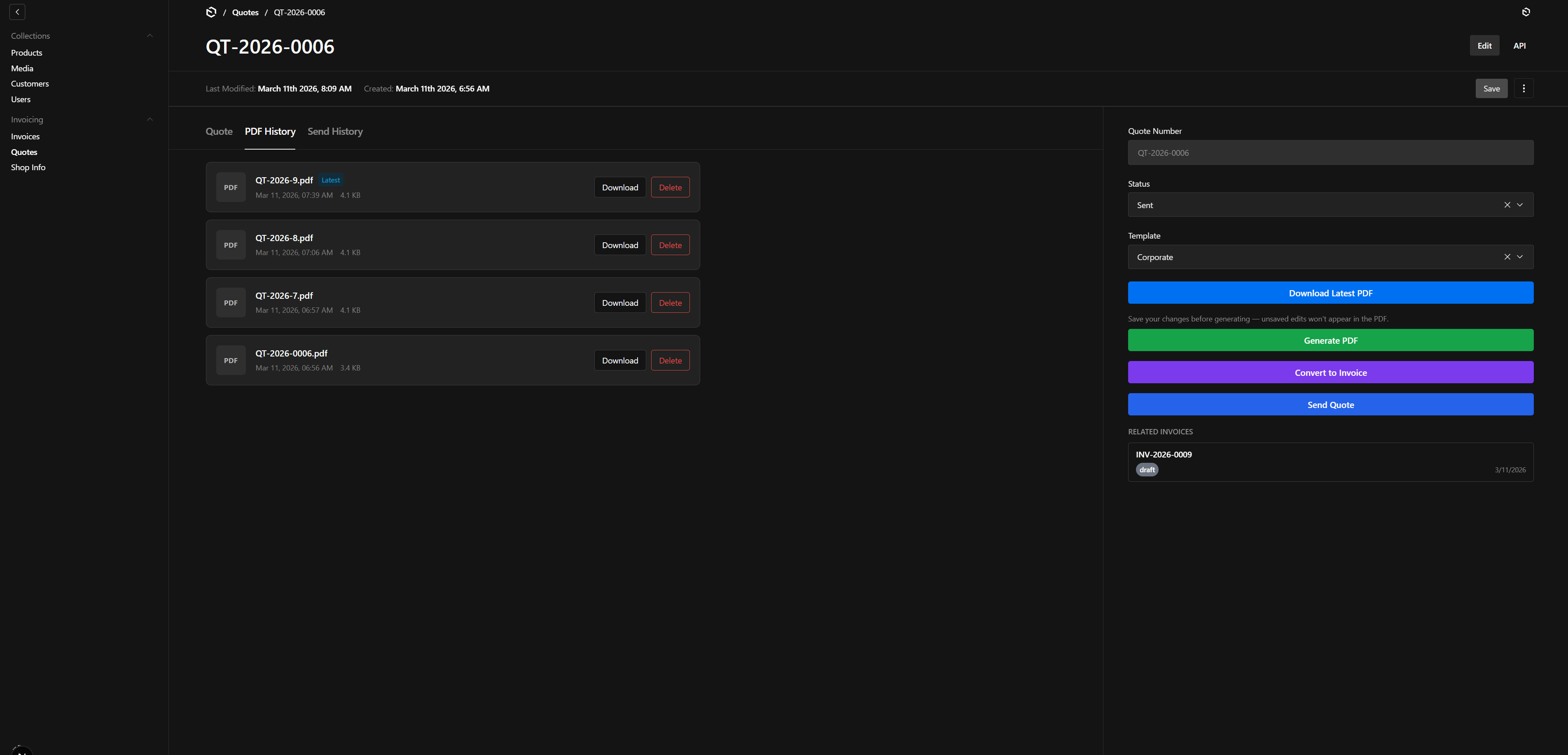Download QT-2026-0006.pdf
Viewport: 1568px width, 755px height.
point(619,361)
